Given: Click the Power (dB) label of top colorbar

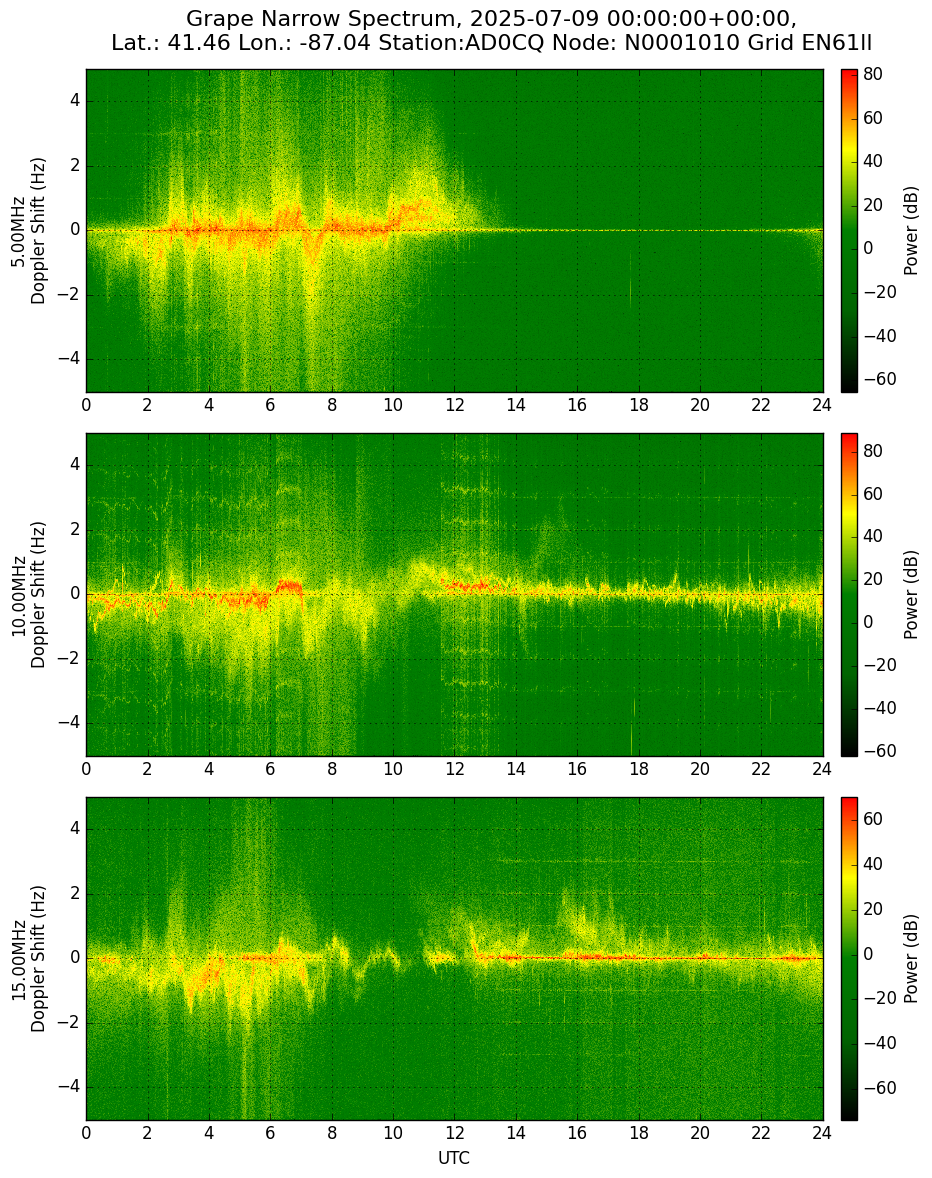Looking at the screenshot, I should coord(911,231).
